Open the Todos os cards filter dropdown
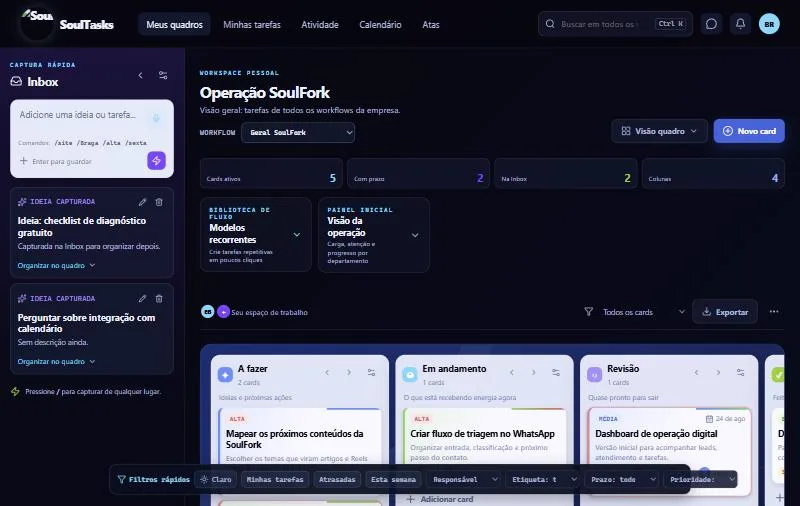The width and height of the screenshot is (800, 506). (x=644, y=312)
